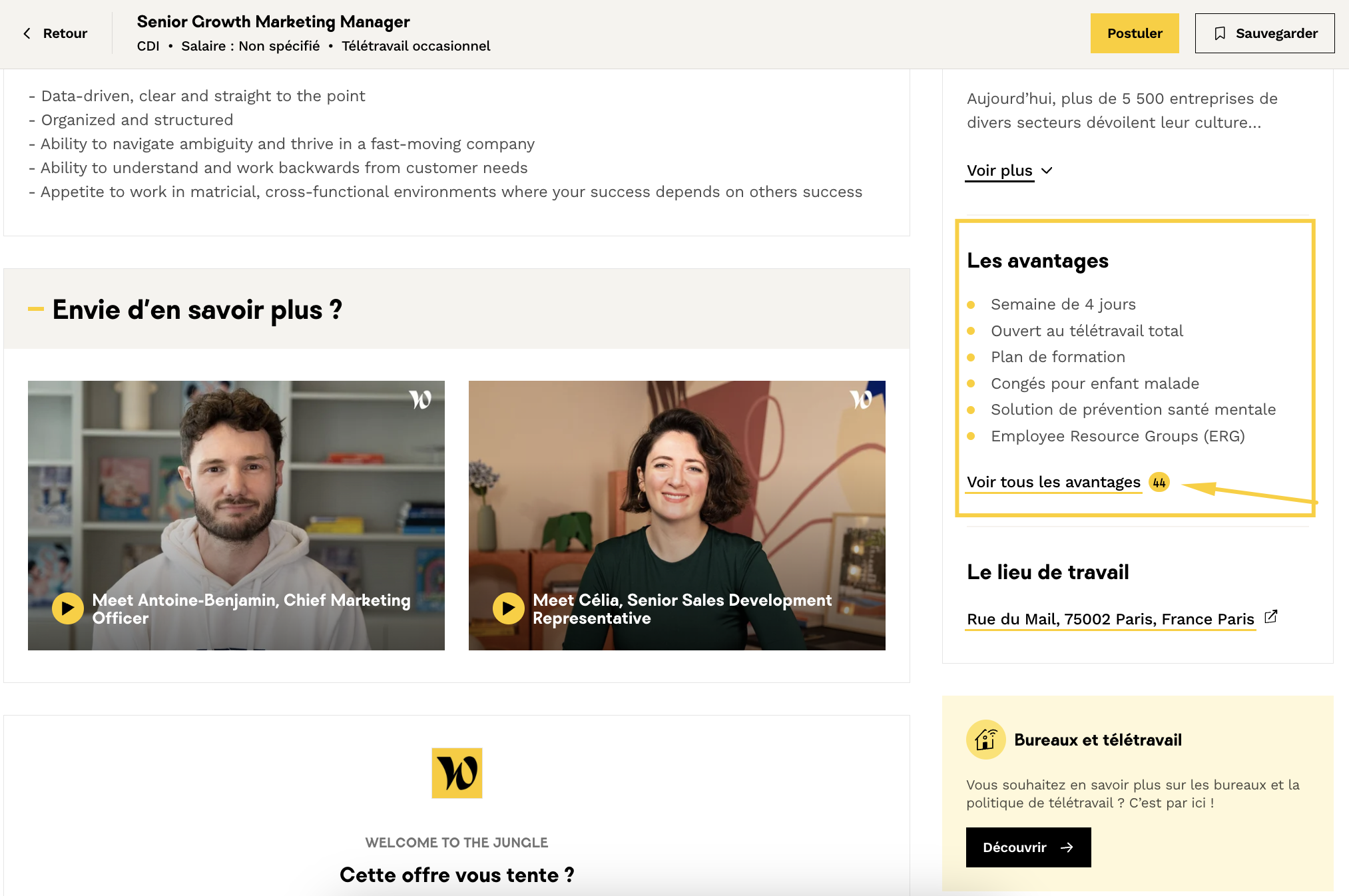1349x896 pixels.
Task: Click the house icon near Bureaux et télétravail
Action: pos(986,740)
